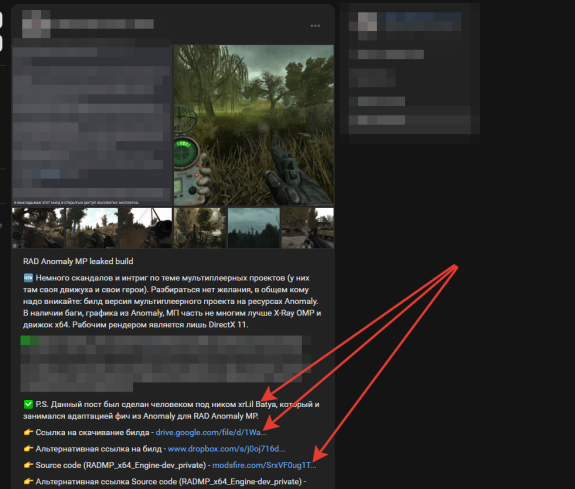Open the www.dropbox.com alternative build link
Screen dimensions: 575x489
point(226,449)
